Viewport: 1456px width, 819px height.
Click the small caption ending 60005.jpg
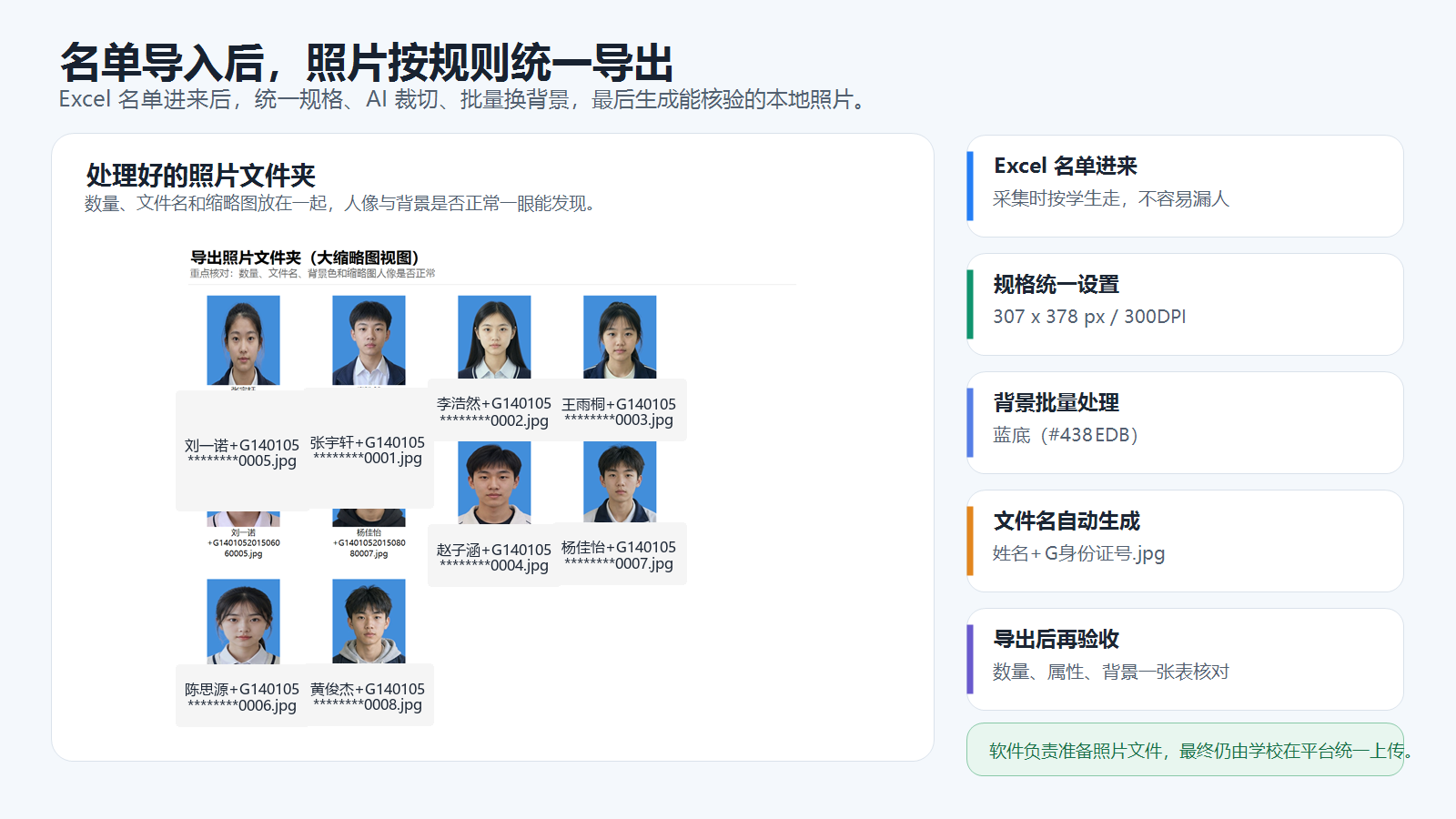click(x=243, y=543)
